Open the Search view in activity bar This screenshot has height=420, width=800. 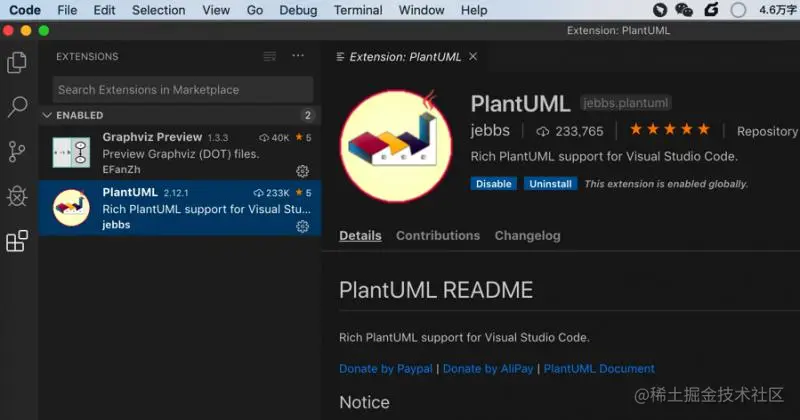pos(17,107)
